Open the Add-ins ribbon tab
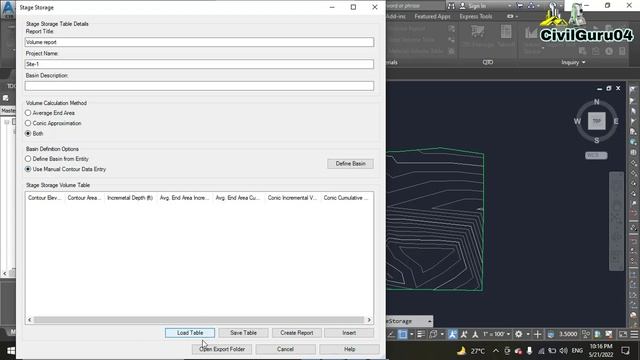The image size is (640, 360). (x=396, y=17)
